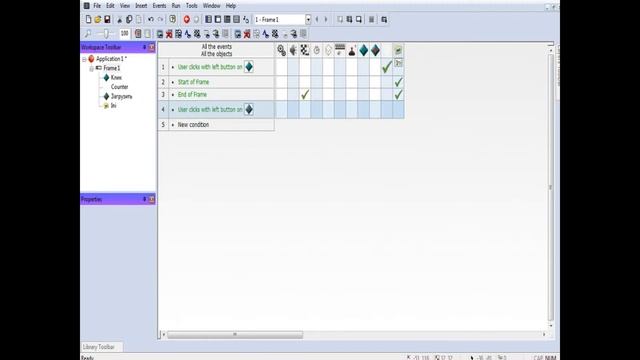This screenshot has width=640, height=360.
Task: Pin the Workspace Toolbar panel
Action: click(144, 47)
